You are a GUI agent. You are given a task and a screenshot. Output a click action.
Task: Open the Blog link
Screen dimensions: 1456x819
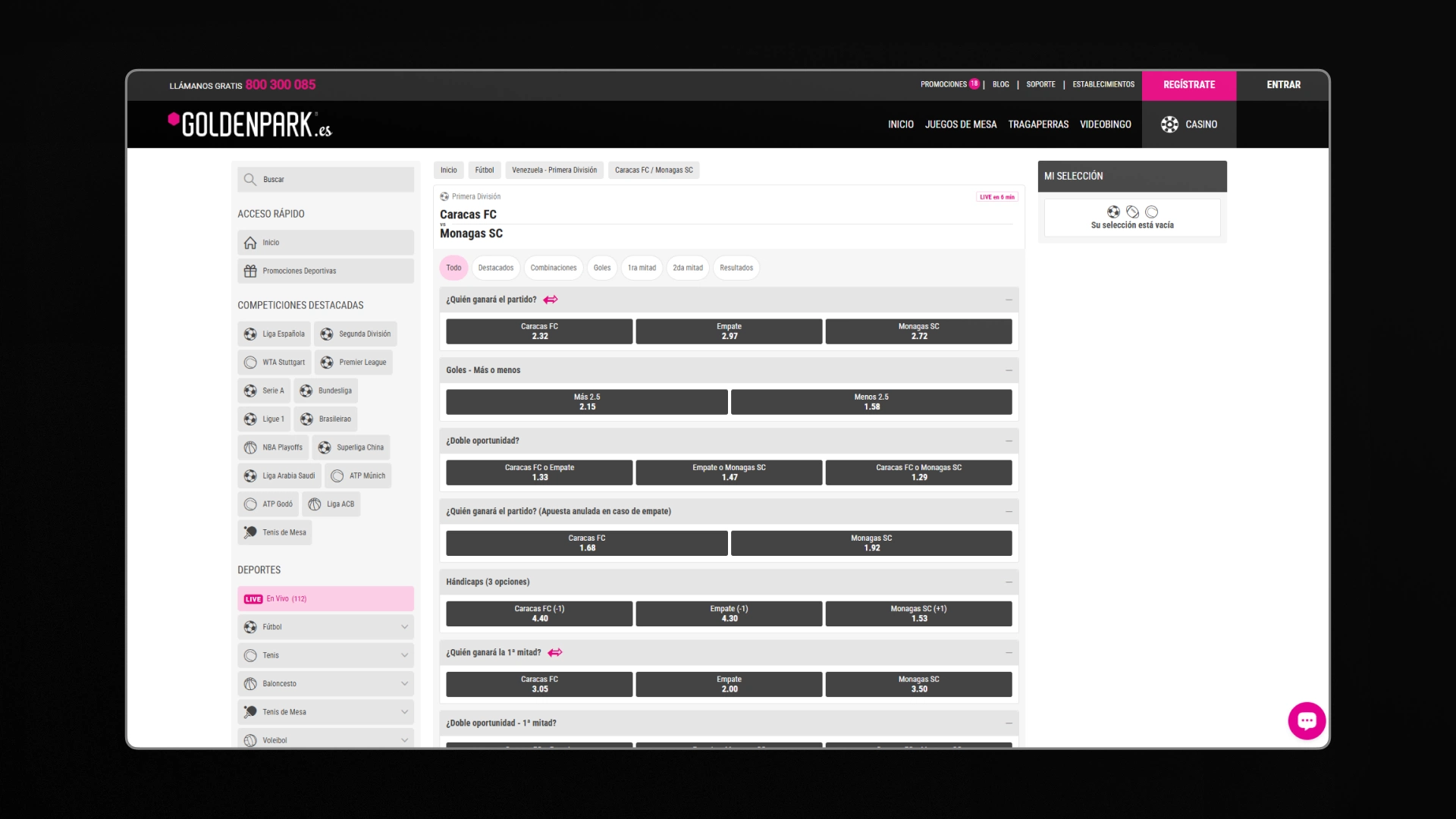tap(1001, 84)
